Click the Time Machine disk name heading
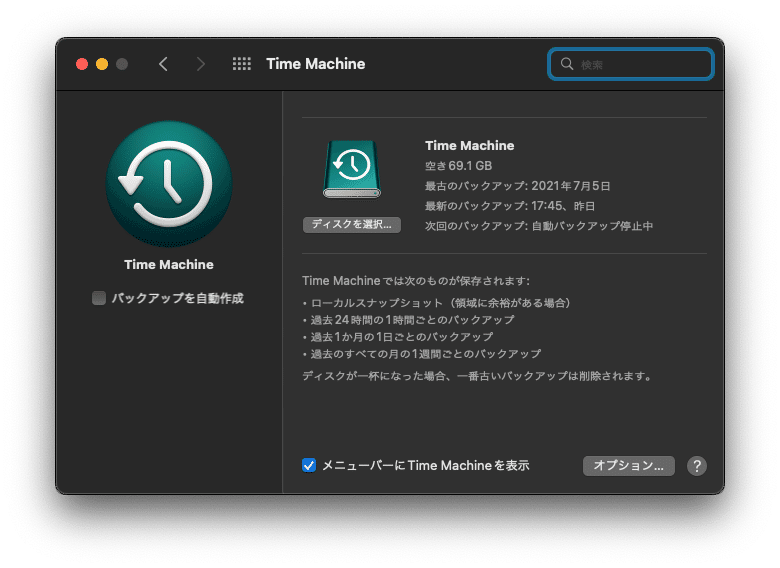780x568 pixels. (470, 145)
